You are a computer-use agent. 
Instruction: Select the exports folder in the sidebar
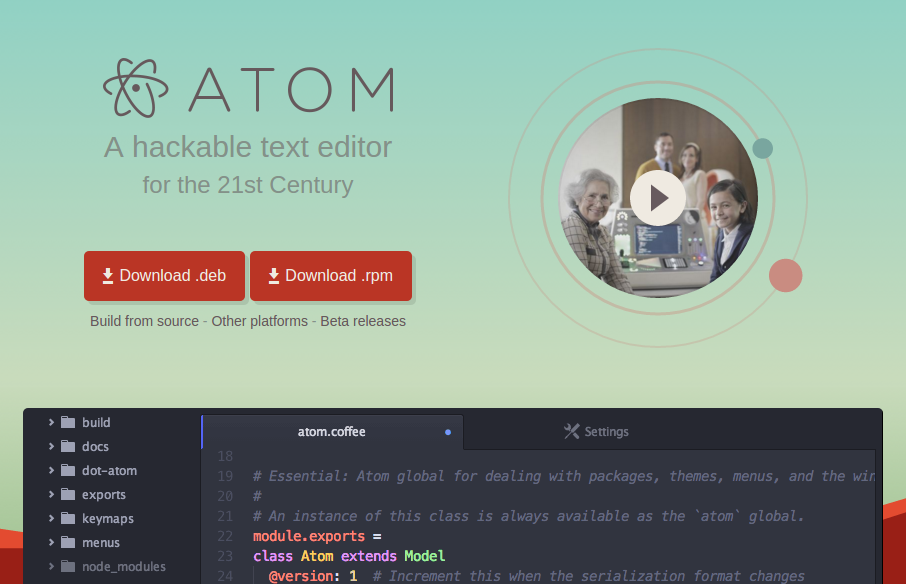point(104,494)
